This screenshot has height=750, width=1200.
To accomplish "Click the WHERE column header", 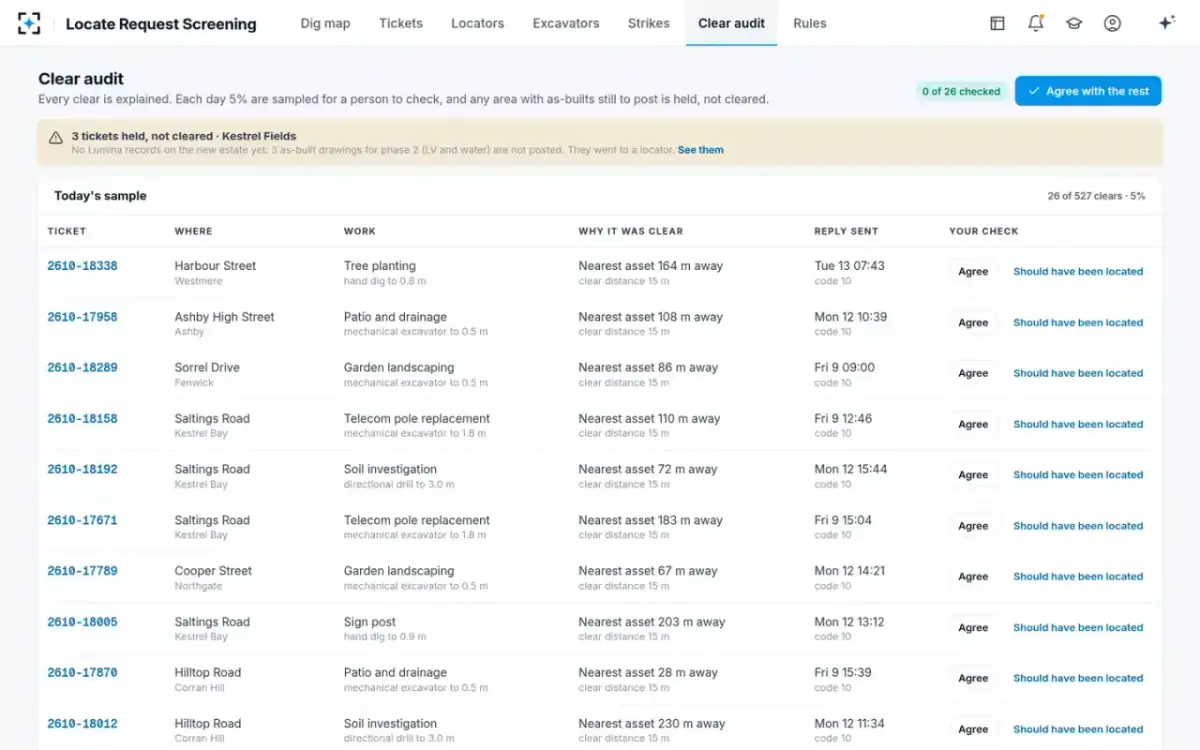I will pyautogui.click(x=193, y=231).
